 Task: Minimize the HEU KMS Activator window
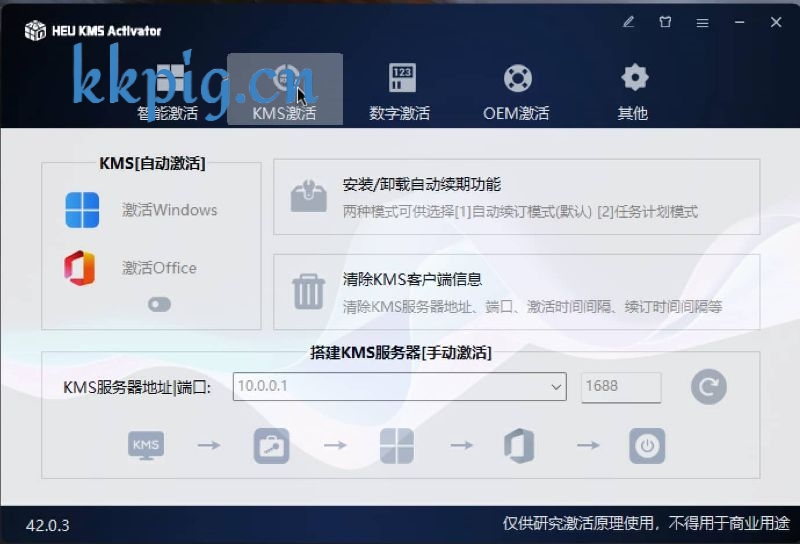coord(739,22)
